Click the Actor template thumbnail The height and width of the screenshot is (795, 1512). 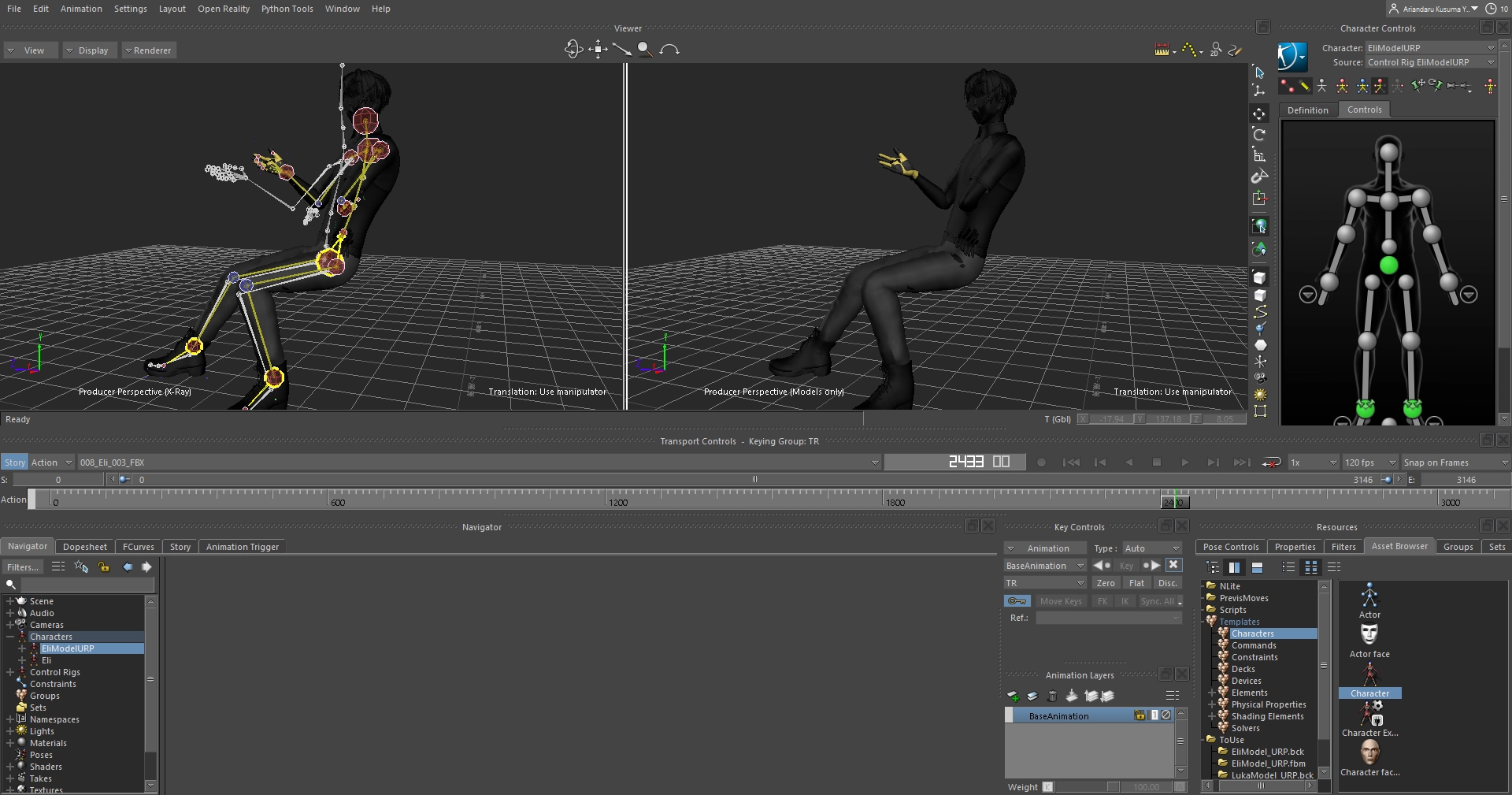(x=1369, y=600)
